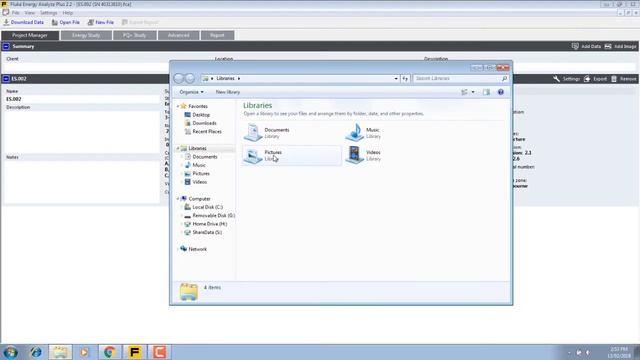Open Internet Explorer from taskbar
The height and width of the screenshot is (360, 640).
(36, 352)
